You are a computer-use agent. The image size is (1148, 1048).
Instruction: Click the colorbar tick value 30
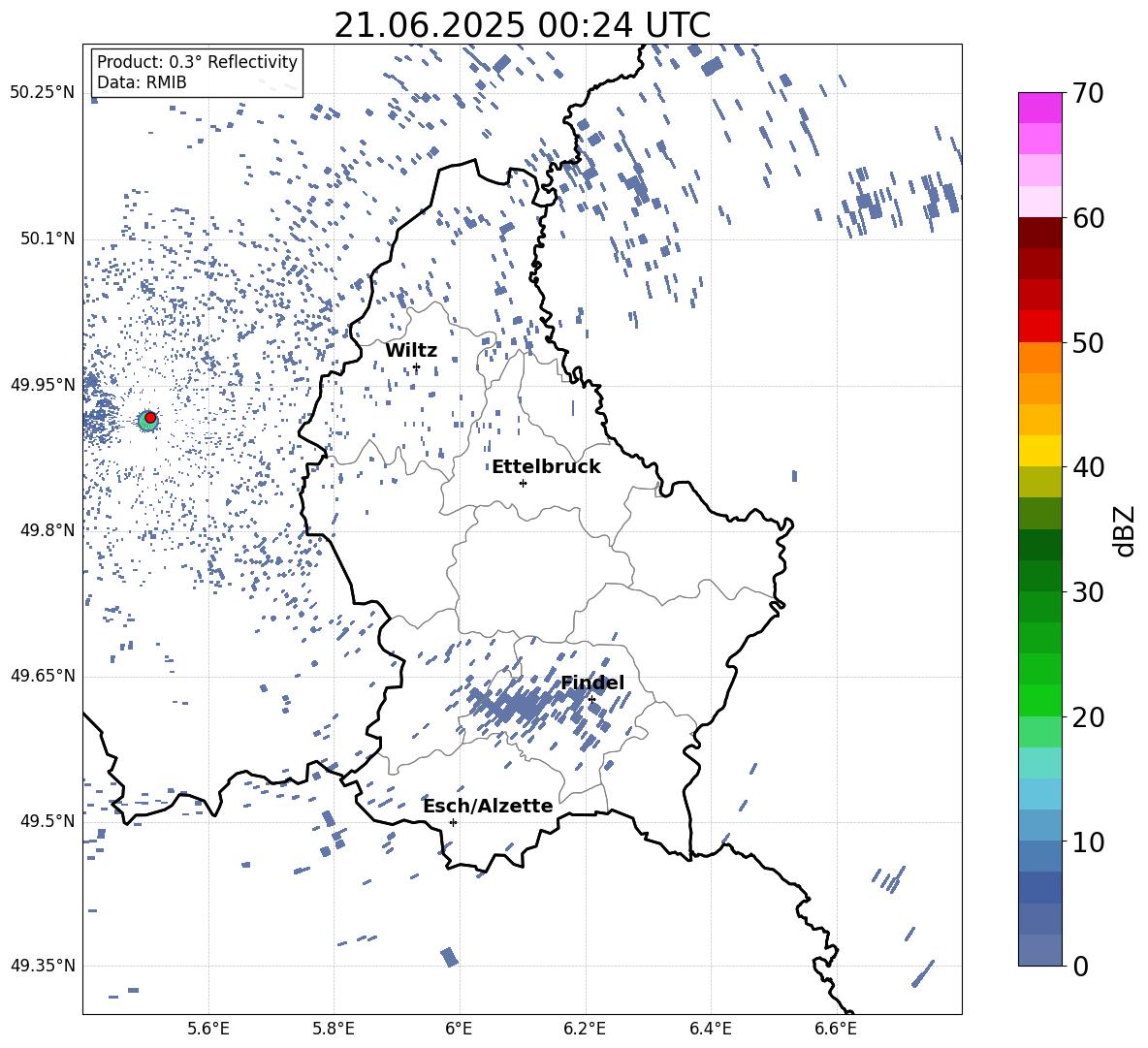point(1088,591)
